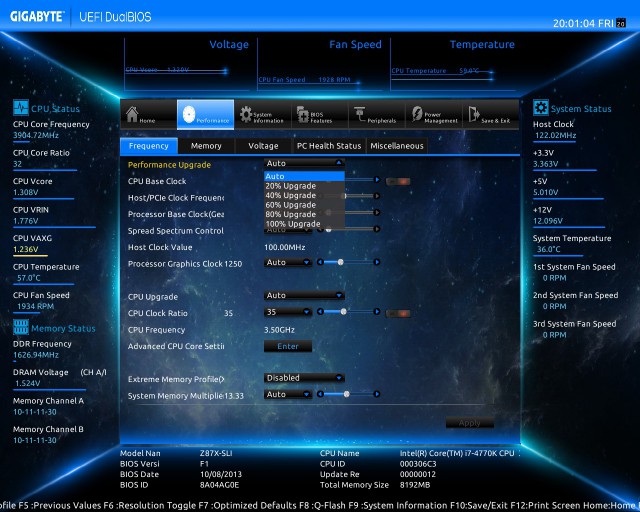Viewport: 640px width, 512px height.
Task: Increase Processor Graphics Clock with right arrow
Action: pos(377,262)
